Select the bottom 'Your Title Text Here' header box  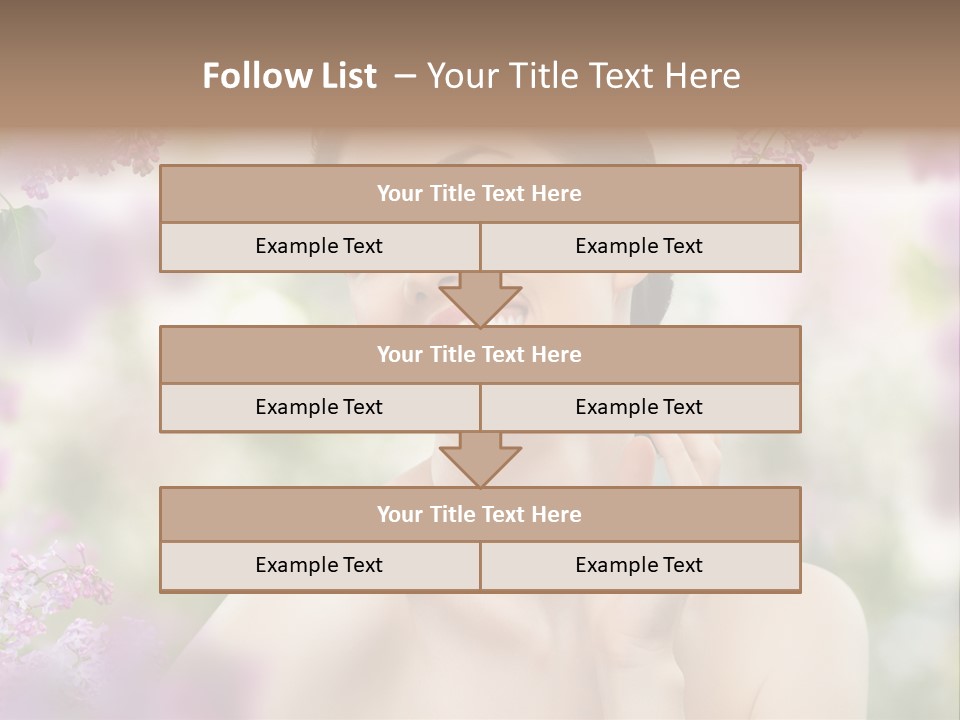click(x=479, y=514)
